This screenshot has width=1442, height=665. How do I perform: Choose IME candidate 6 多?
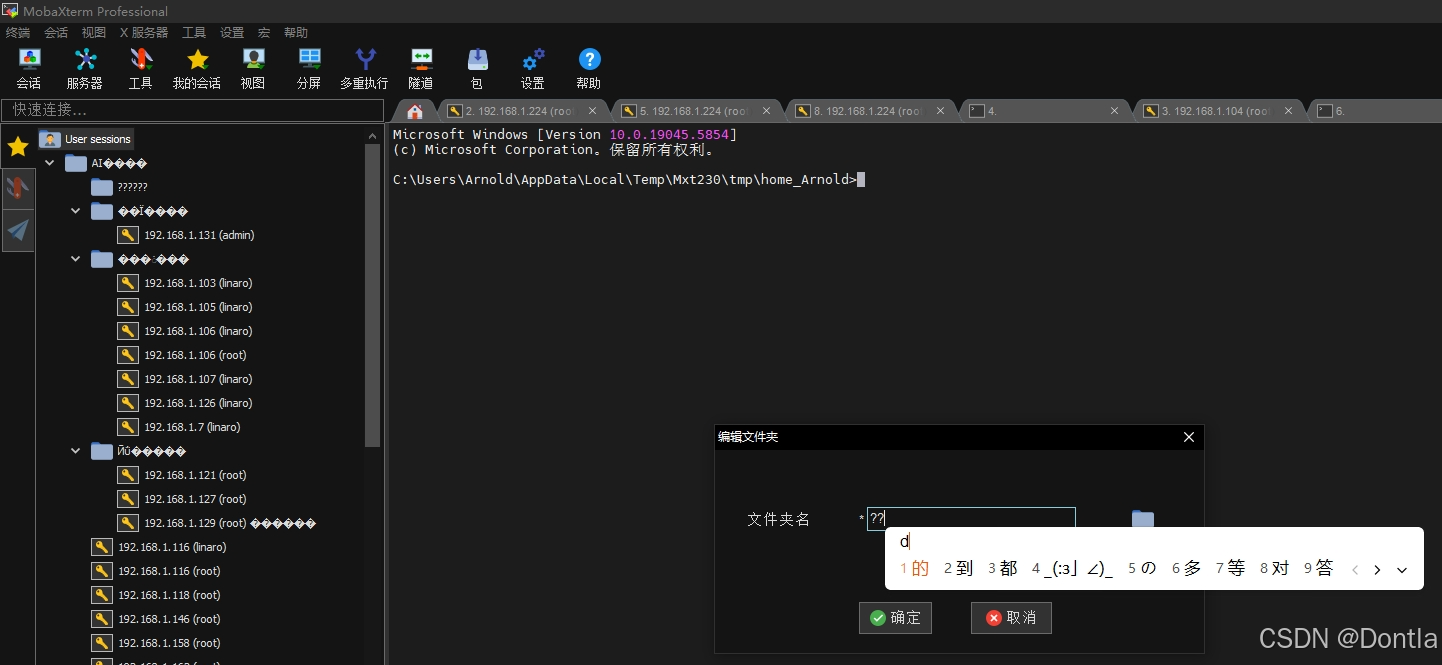pos(1186,569)
